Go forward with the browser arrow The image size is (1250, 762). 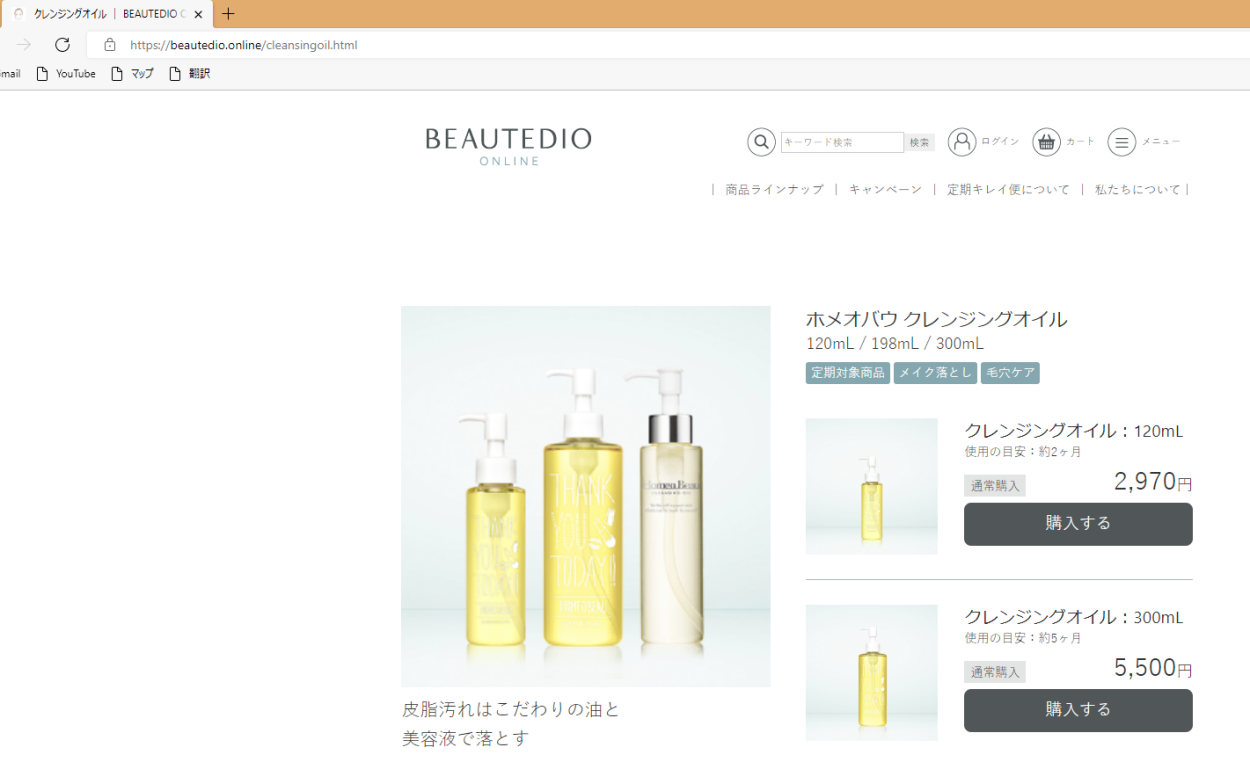24,45
